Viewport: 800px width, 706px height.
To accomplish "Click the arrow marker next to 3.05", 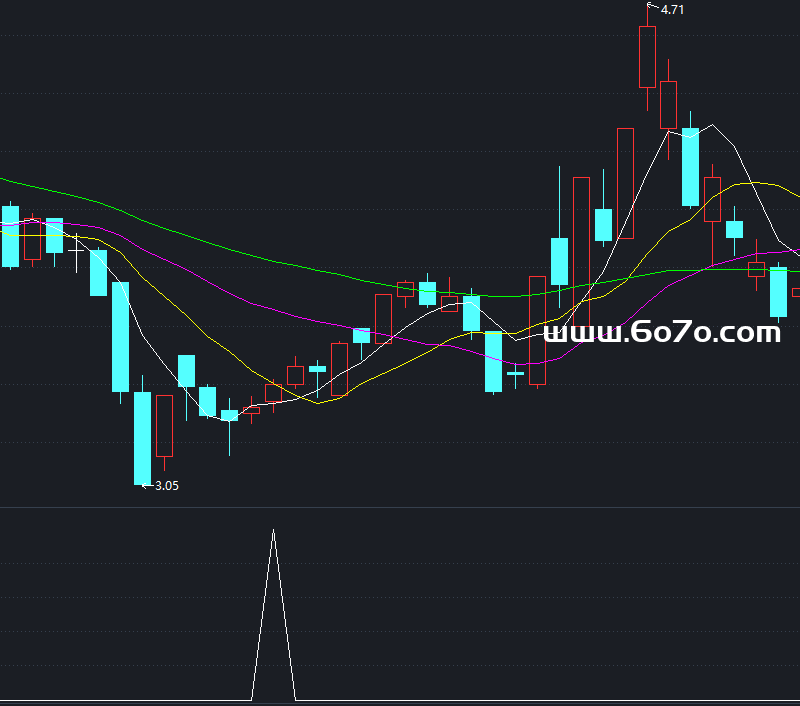I will 146,486.
